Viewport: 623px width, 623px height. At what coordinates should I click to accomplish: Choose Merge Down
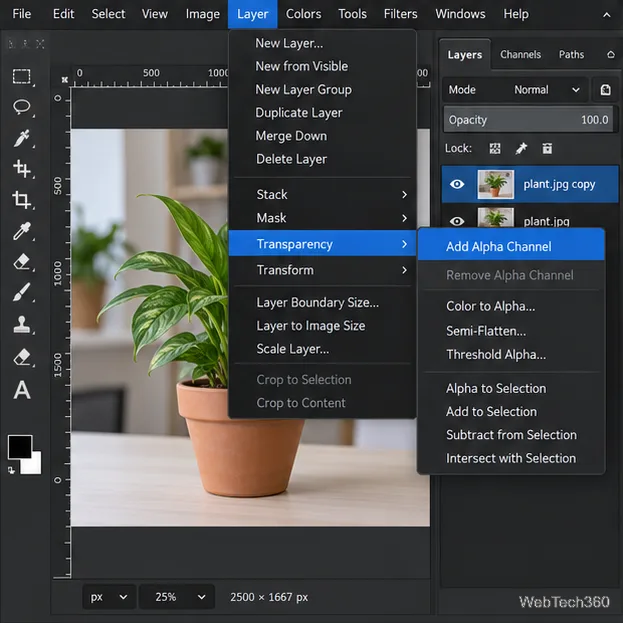pyautogui.click(x=322, y=136)
